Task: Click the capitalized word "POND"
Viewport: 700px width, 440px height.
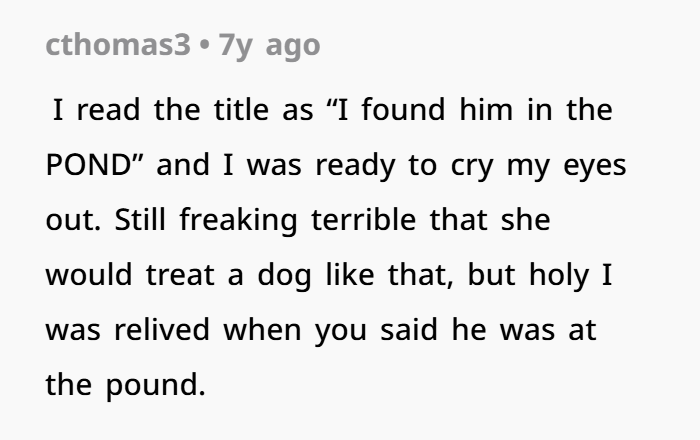Action: click(x=89, y=164)
